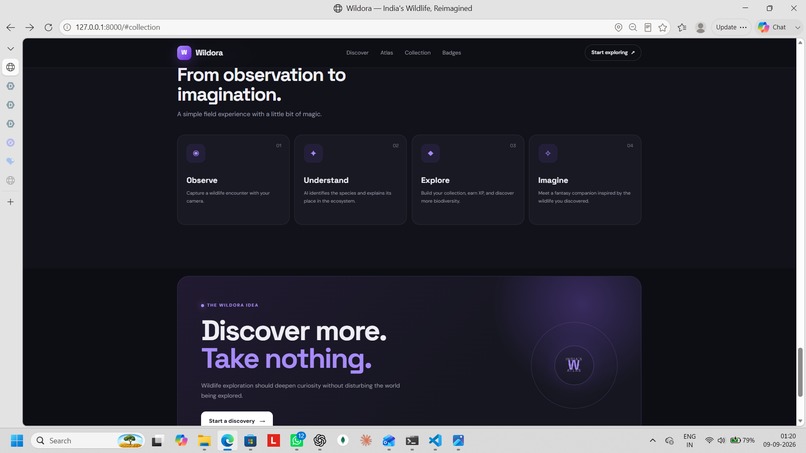The height and width of the screenshot is (453, 806).
Task: Select the fifth vertical tab
Action: 11,142
